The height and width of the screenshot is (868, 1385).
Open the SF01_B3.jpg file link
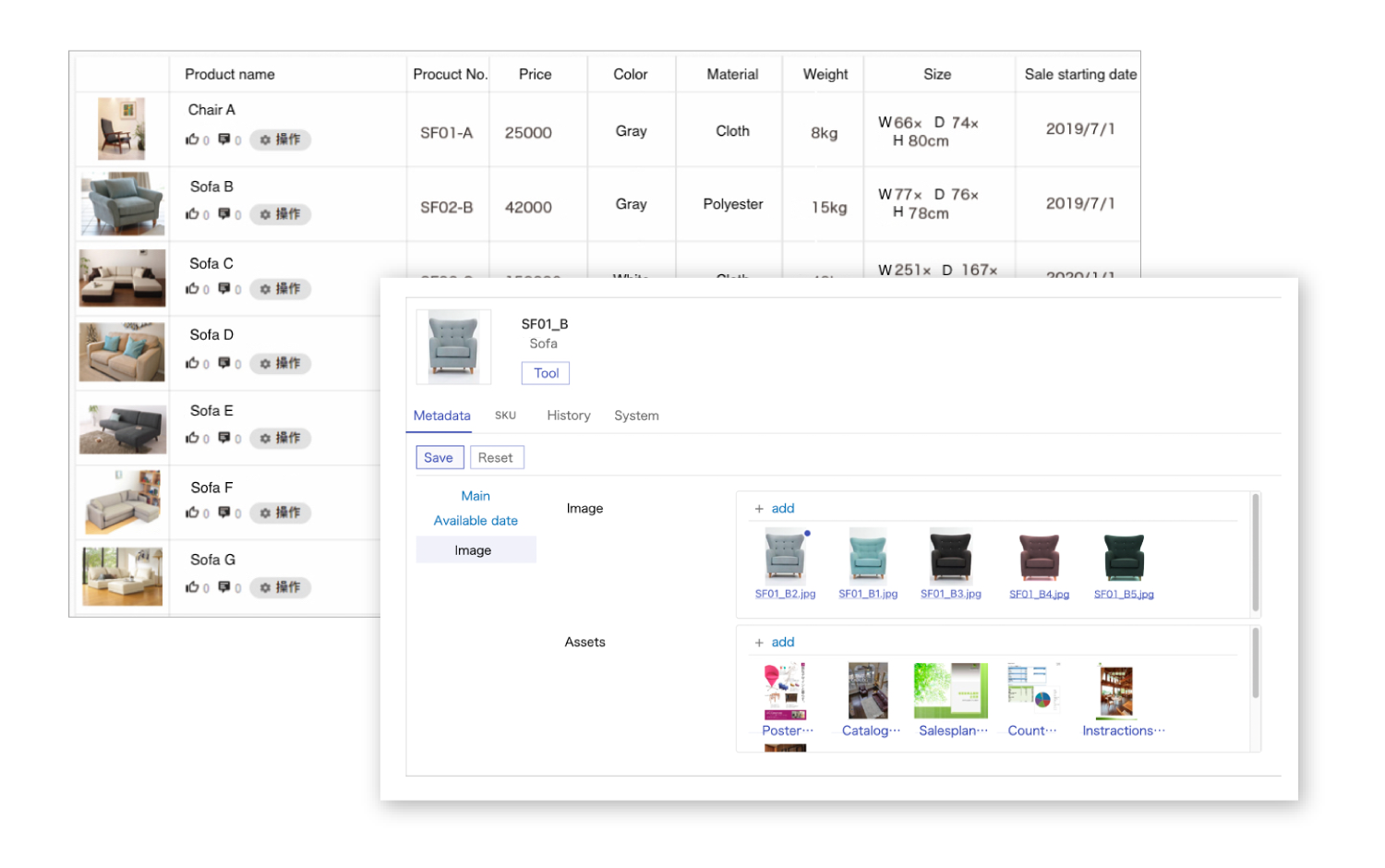pos(950,594)
